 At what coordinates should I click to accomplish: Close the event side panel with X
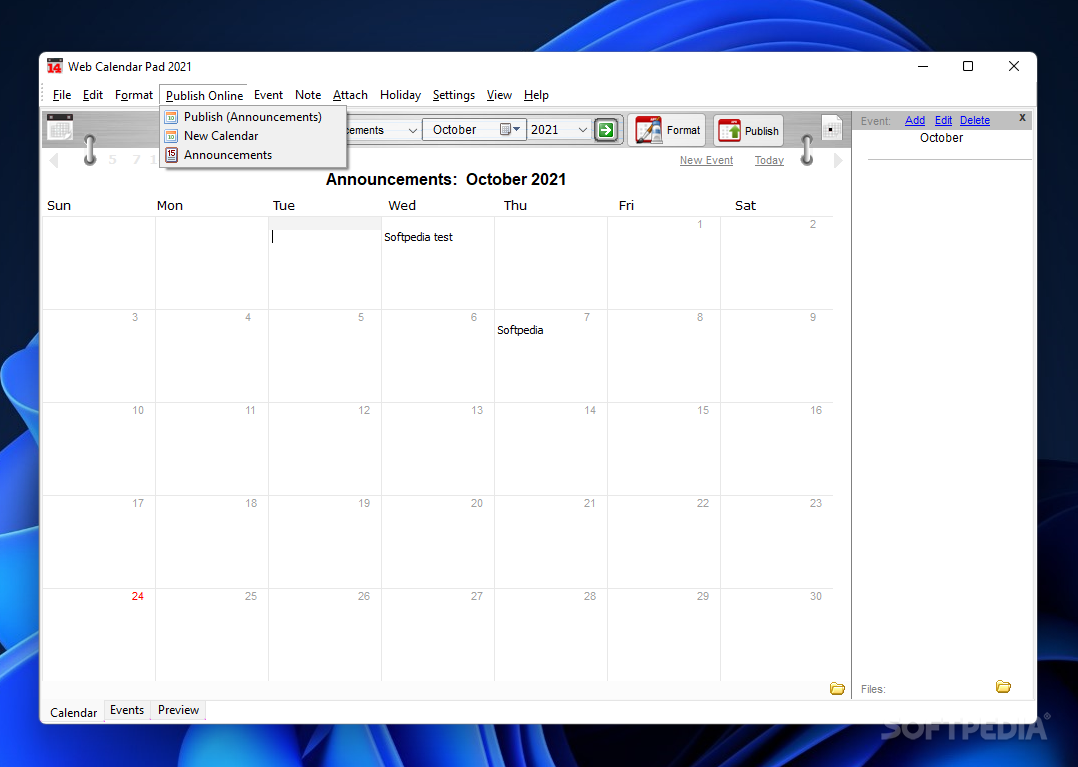(x=1022, y=118)
